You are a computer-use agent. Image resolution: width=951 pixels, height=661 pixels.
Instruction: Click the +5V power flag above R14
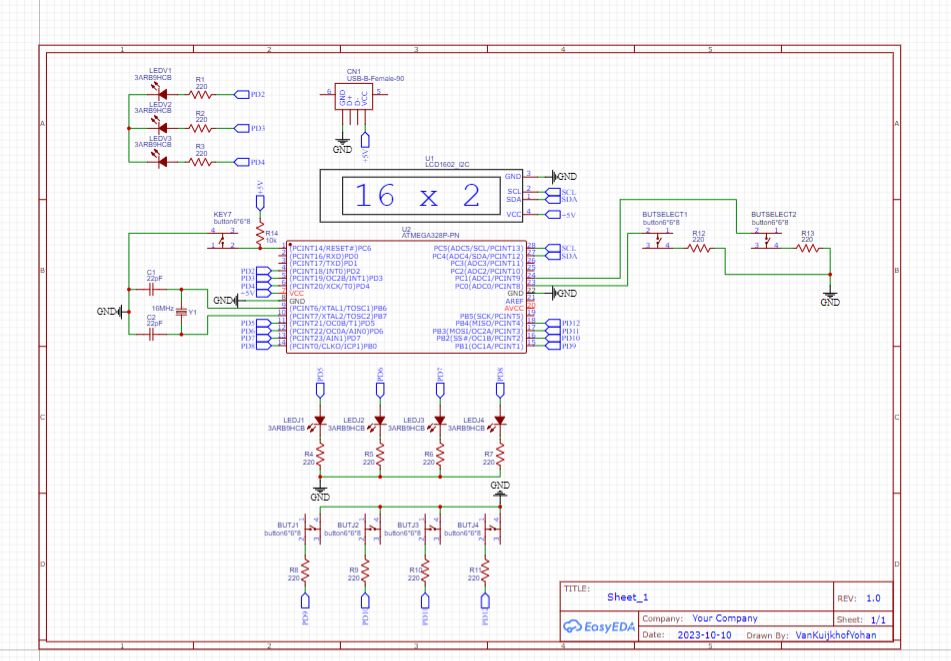[260, 200]
